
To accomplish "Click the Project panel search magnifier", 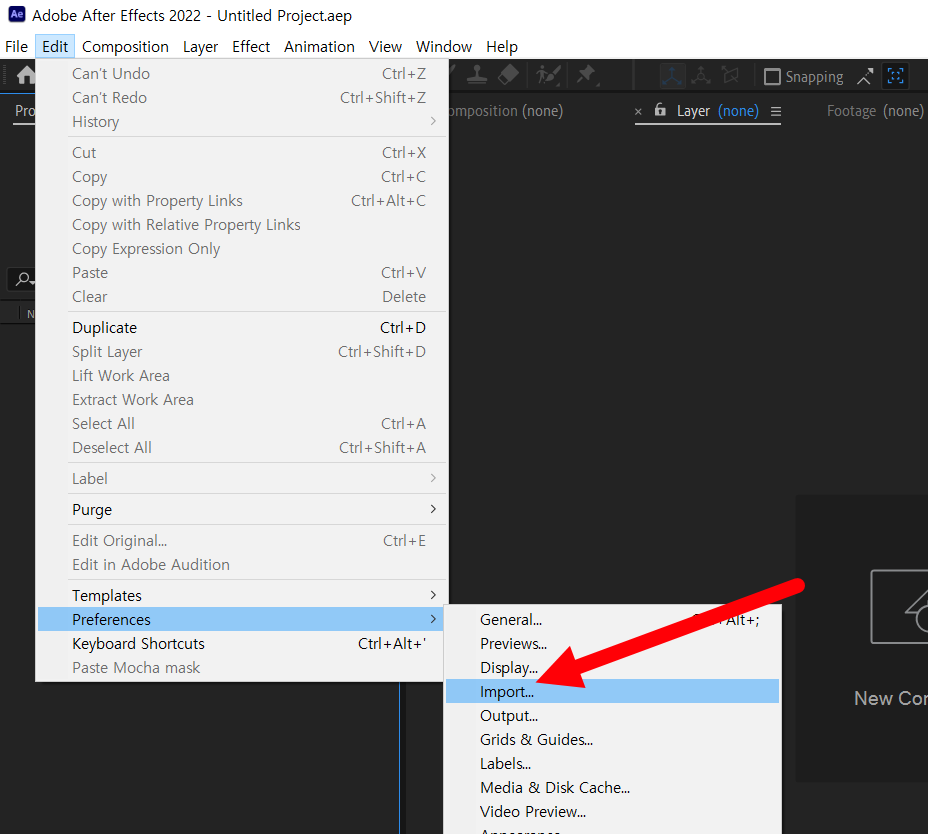I will coord(24,278).
